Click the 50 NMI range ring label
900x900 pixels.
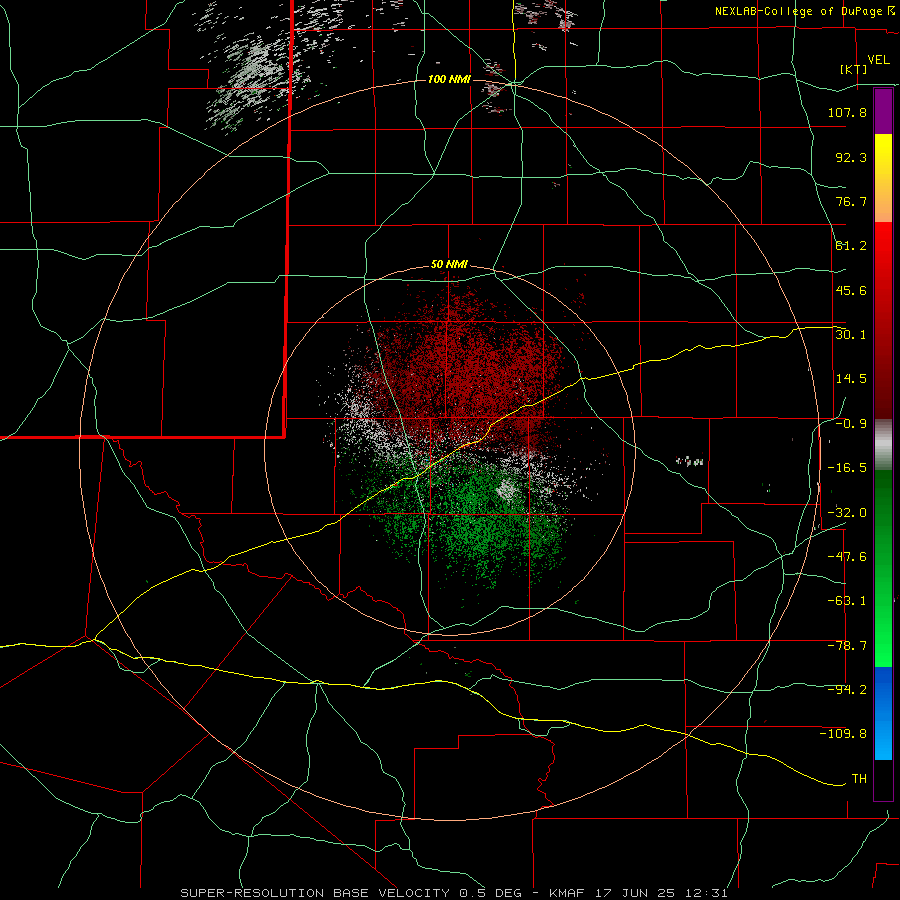coord(449,265)
